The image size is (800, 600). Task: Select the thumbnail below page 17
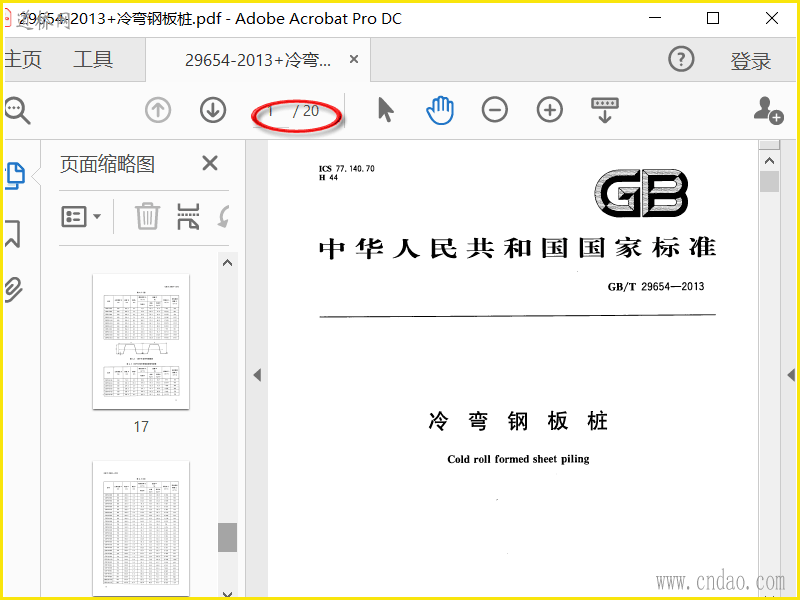coord(141,528)
